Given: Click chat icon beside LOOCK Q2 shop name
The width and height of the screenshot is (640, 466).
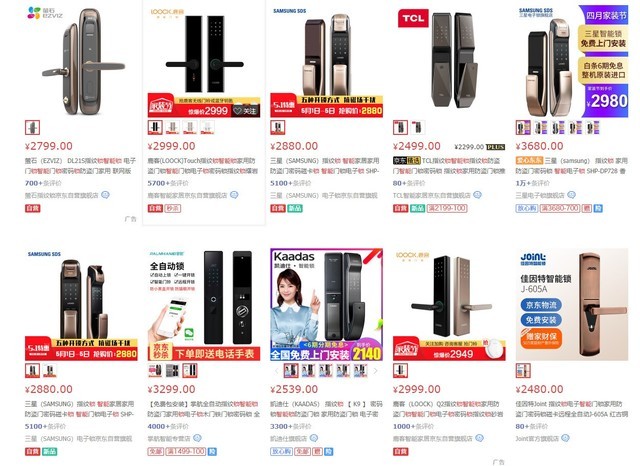Looking at the screenshot, I should (480, 438).
